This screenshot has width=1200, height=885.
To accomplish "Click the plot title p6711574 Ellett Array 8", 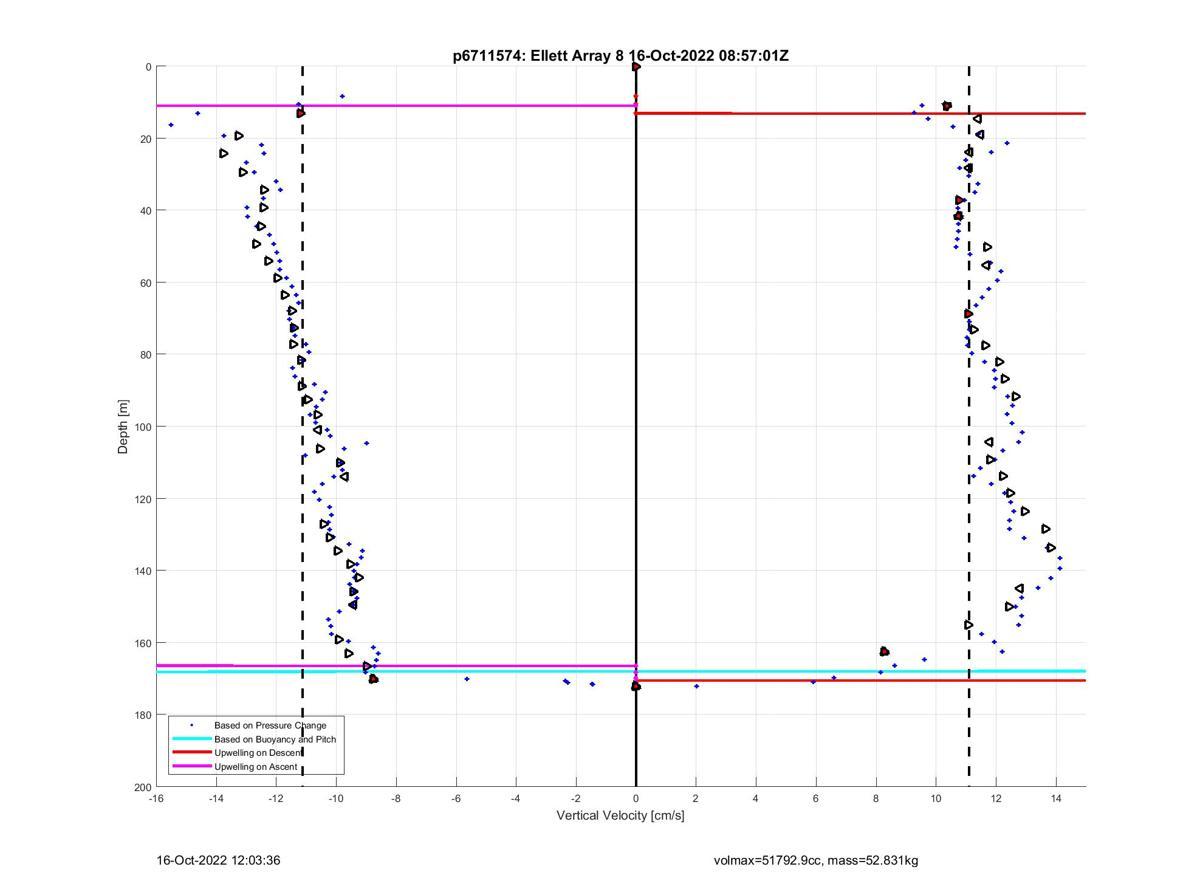I will (620, 56).
